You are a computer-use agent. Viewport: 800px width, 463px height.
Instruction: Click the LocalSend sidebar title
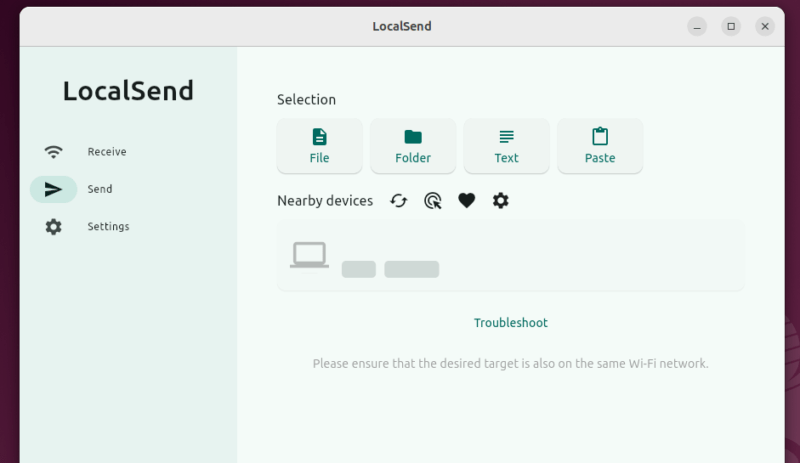[128, 91]
